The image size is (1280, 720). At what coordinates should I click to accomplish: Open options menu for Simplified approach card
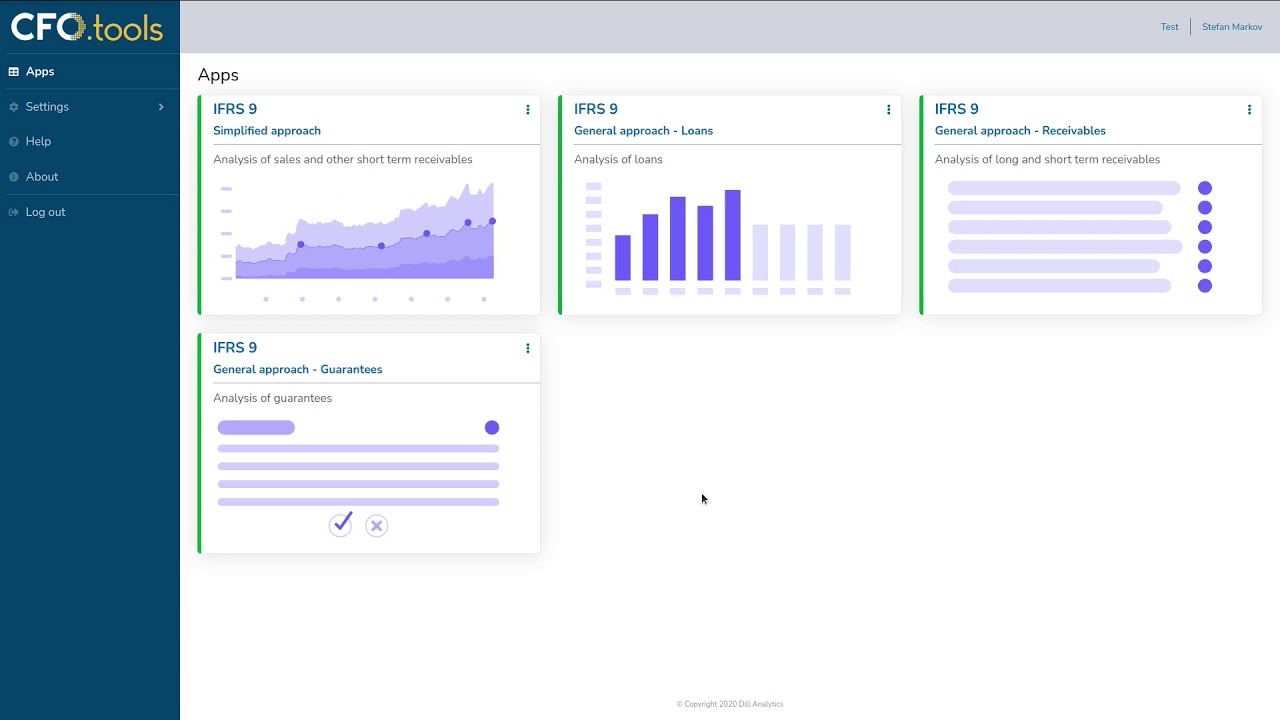527,110
